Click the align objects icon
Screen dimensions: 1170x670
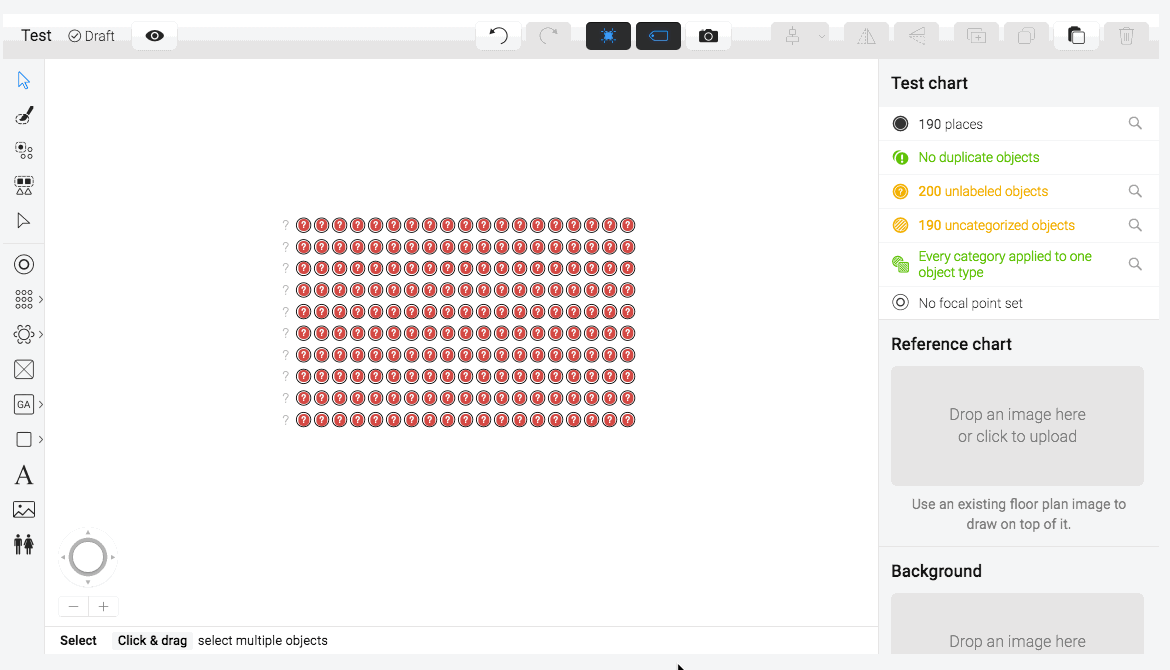(x=792, y=36)
